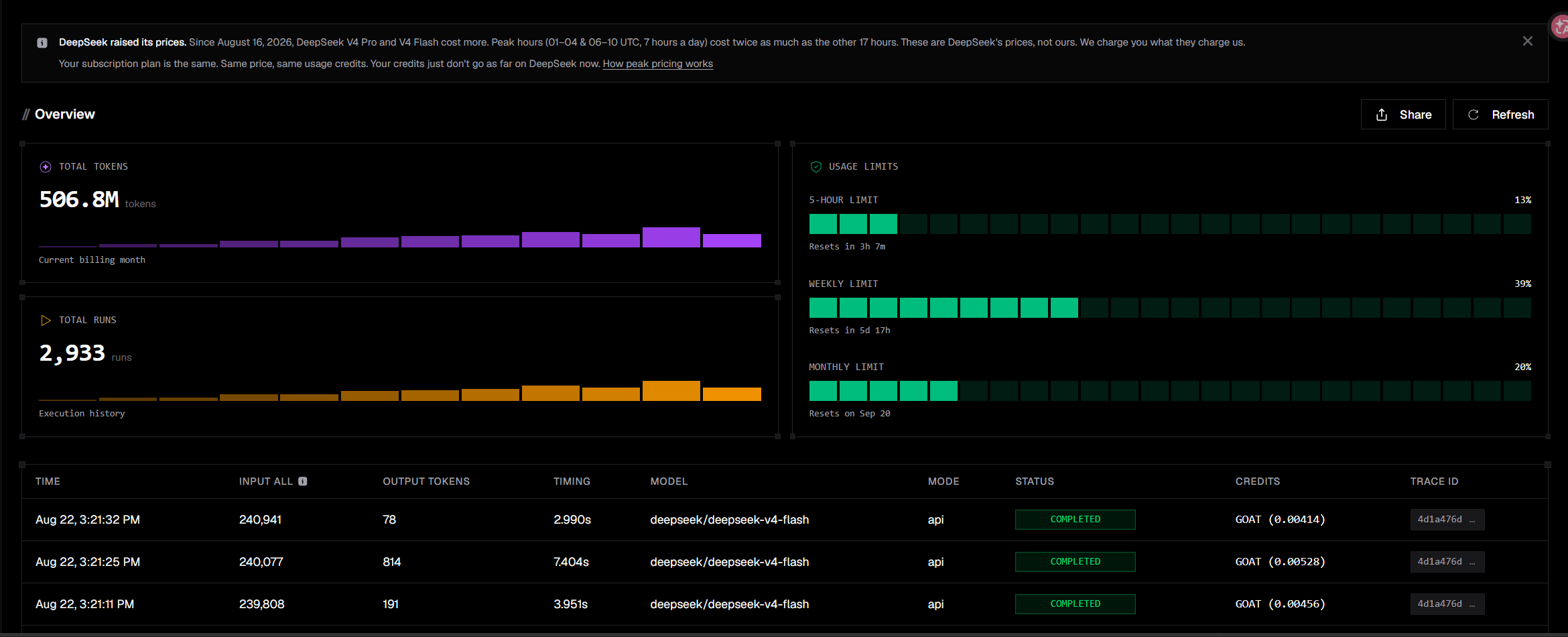Dismiss the DeepSeek pricing notice banner
Viewport: 1568px width, 637px height.
[1527, 42]
